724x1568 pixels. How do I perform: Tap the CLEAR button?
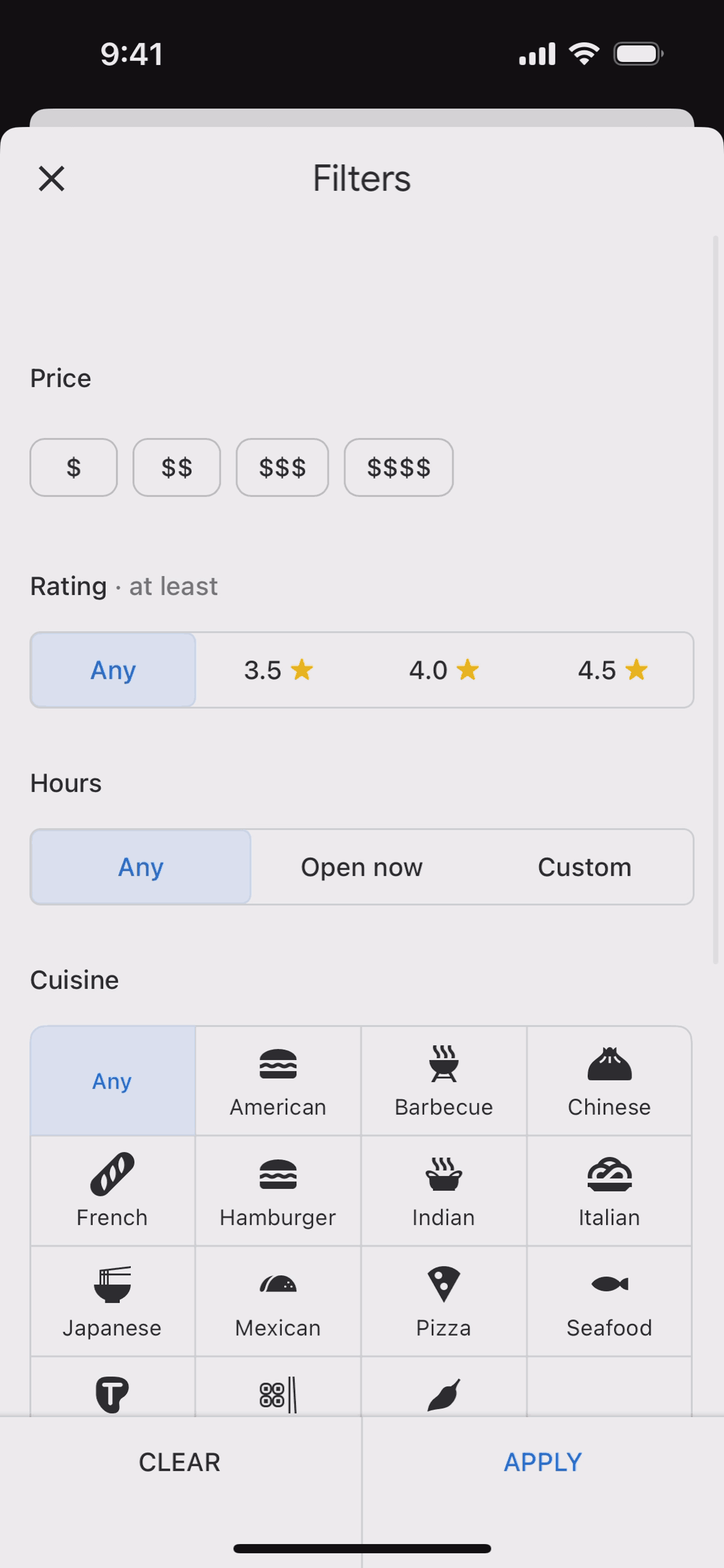(179, 1462)
